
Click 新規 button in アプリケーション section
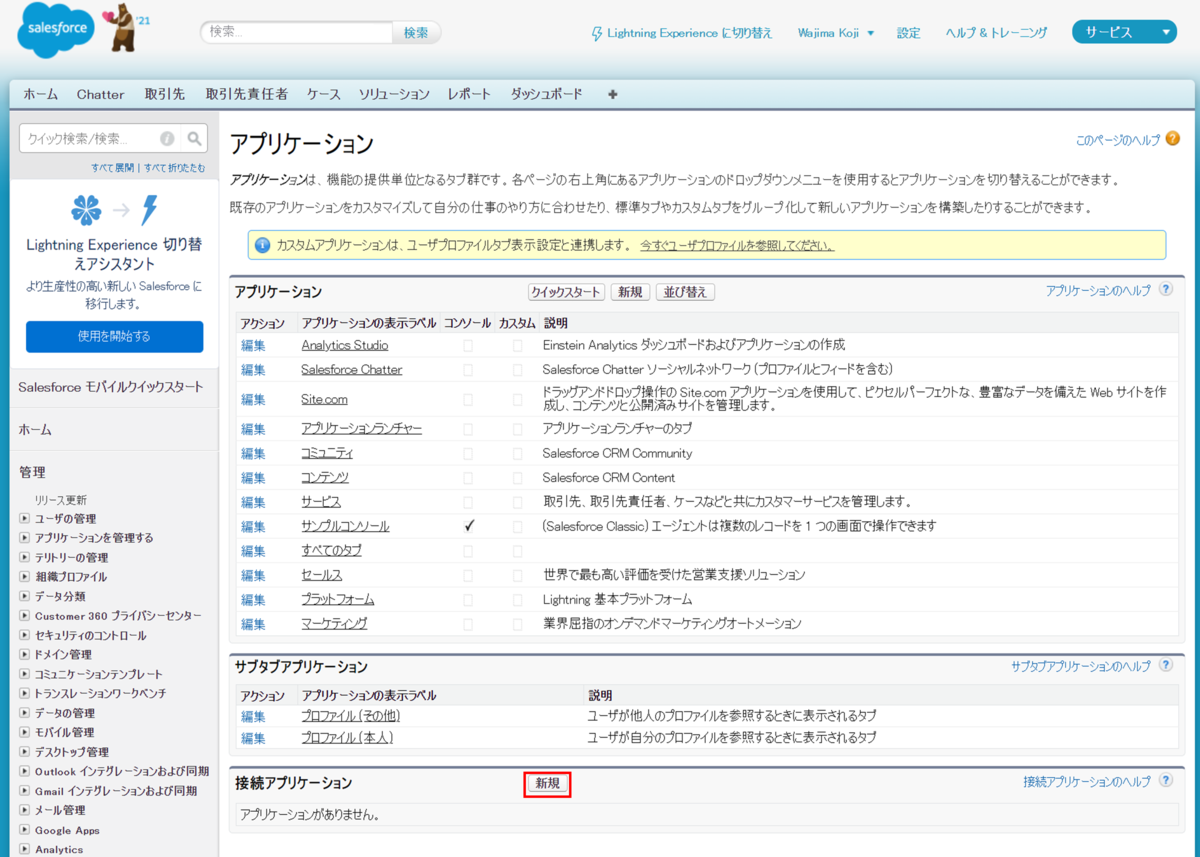[631, 292]
